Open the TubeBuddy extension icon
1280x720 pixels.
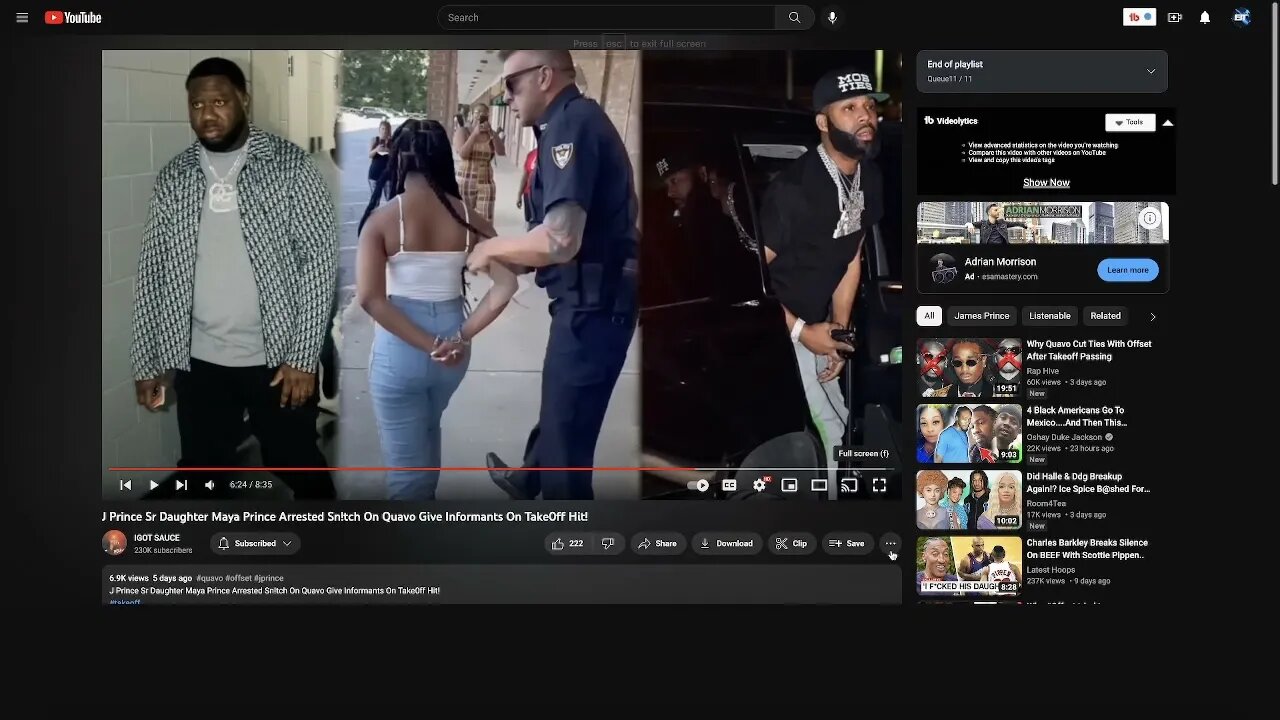(x=1139, y=17)
